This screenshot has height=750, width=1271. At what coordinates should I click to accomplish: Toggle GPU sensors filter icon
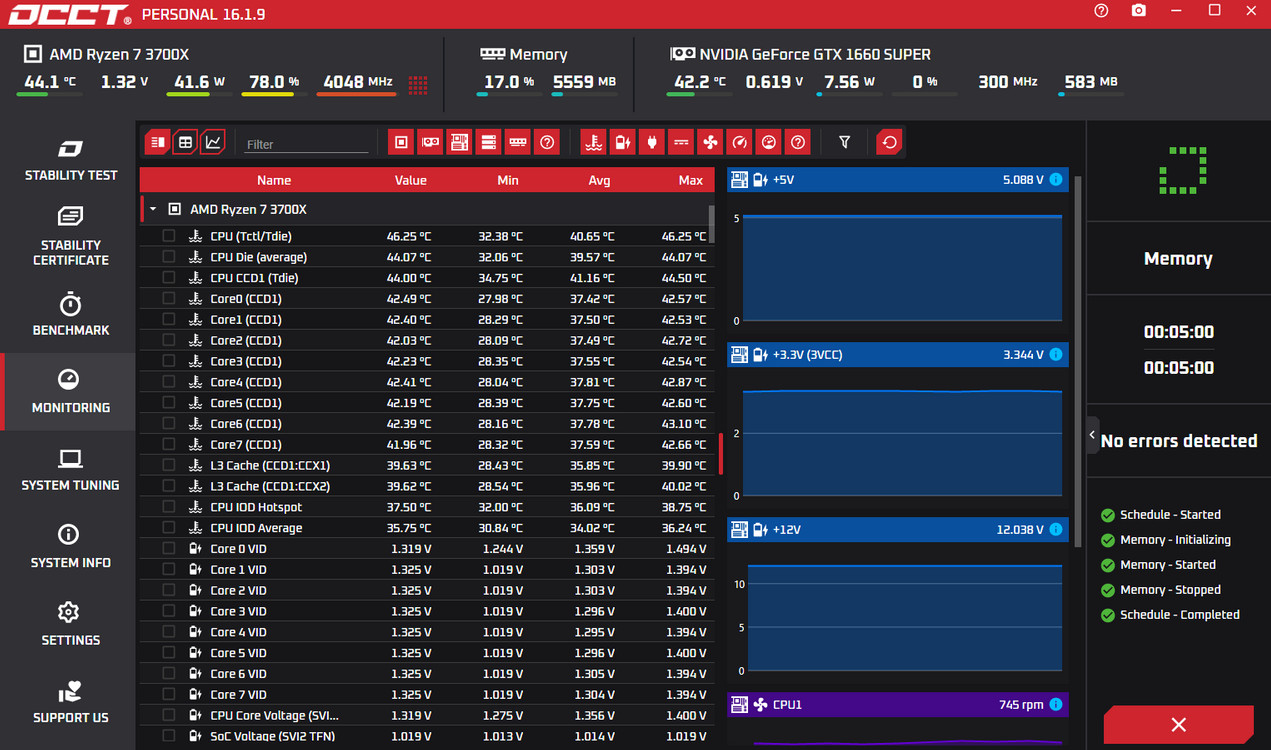[430, 143]
